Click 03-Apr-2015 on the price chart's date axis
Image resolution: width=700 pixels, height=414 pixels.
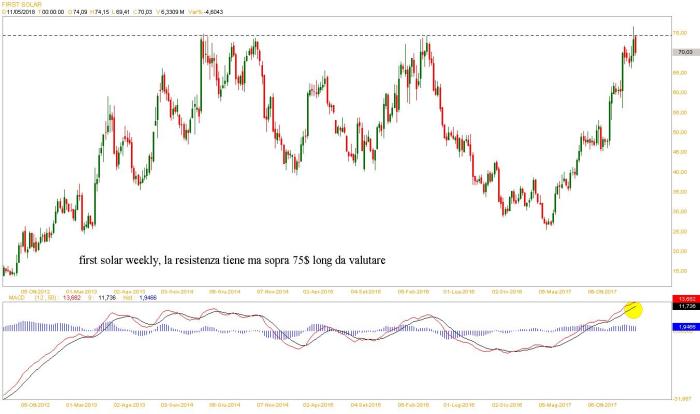click(318, 292)
